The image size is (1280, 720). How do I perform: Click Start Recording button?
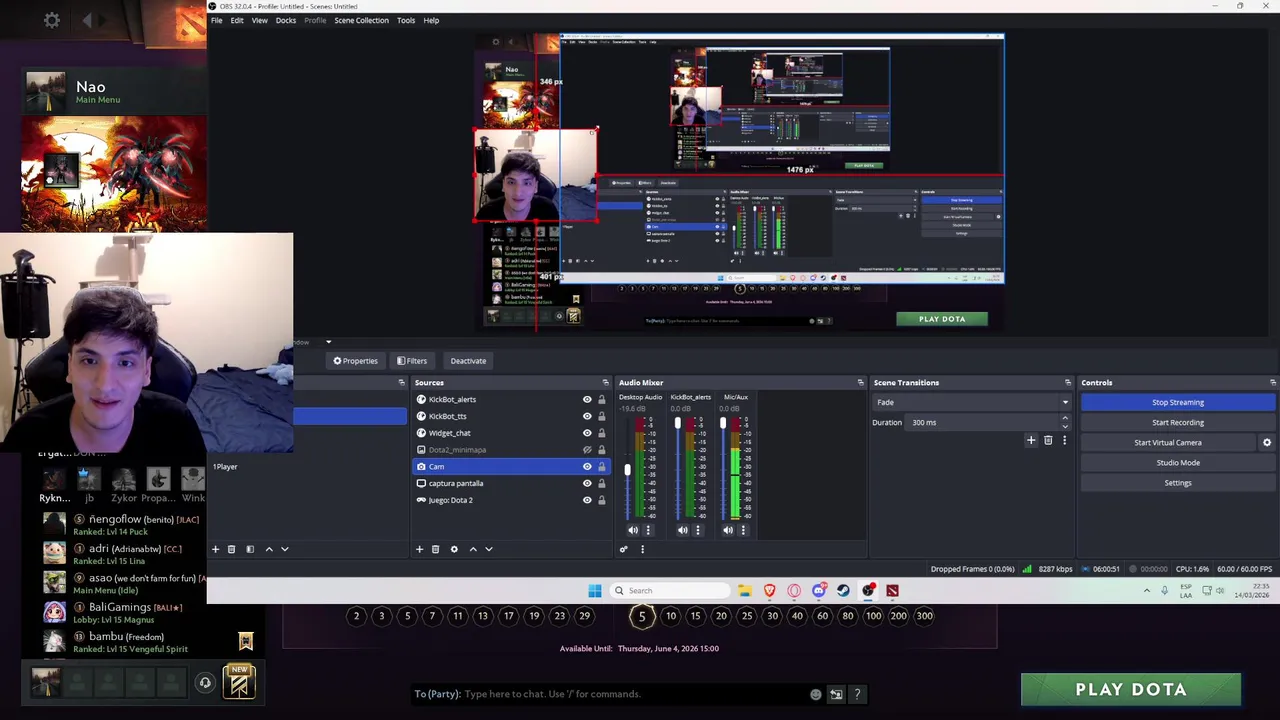1178,422
